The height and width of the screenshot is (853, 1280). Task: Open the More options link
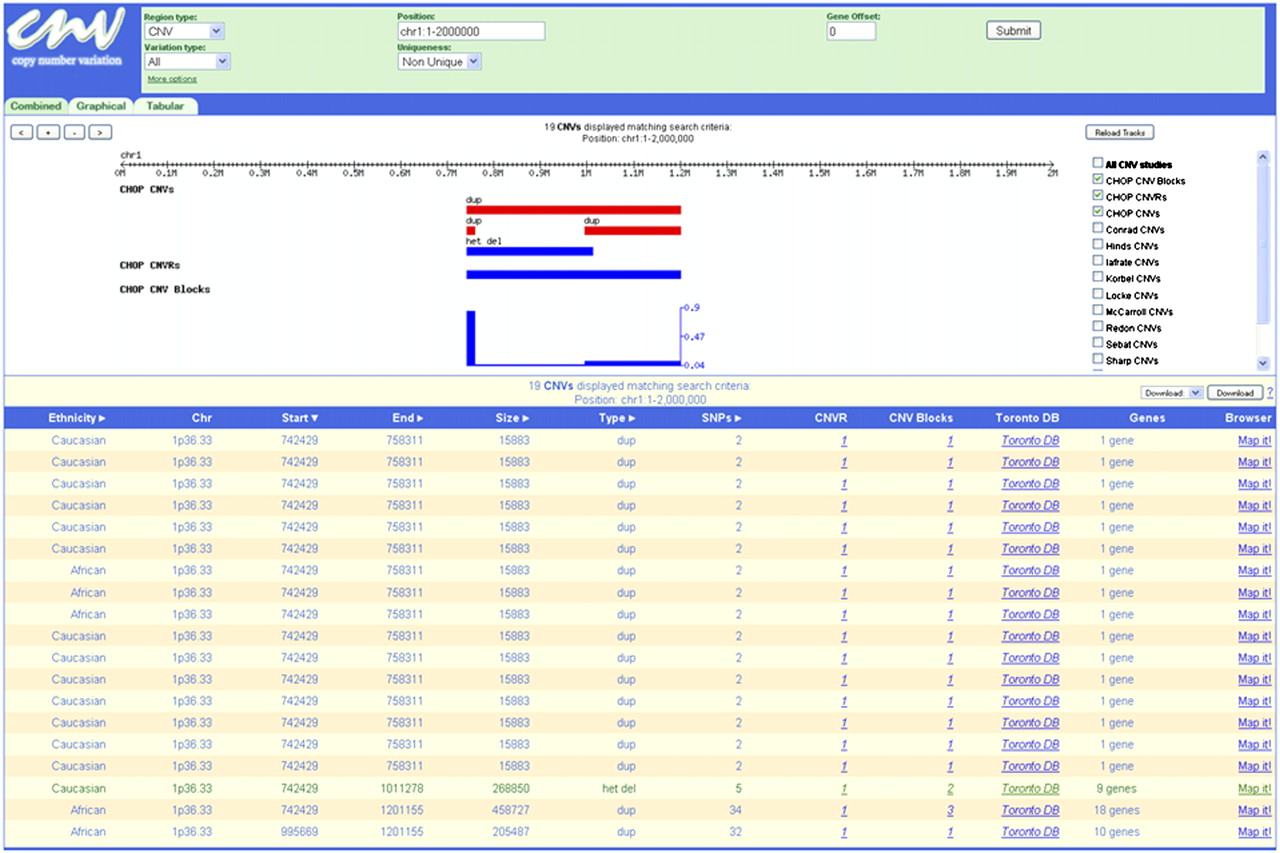click(172, 79)
